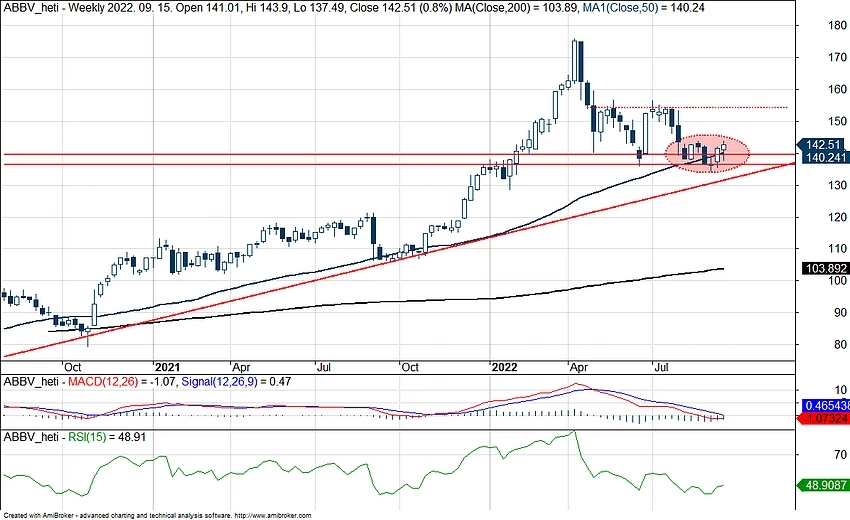Click the Apr label after 2022
This screenshot has width=850, height=520.
(579, 367)
